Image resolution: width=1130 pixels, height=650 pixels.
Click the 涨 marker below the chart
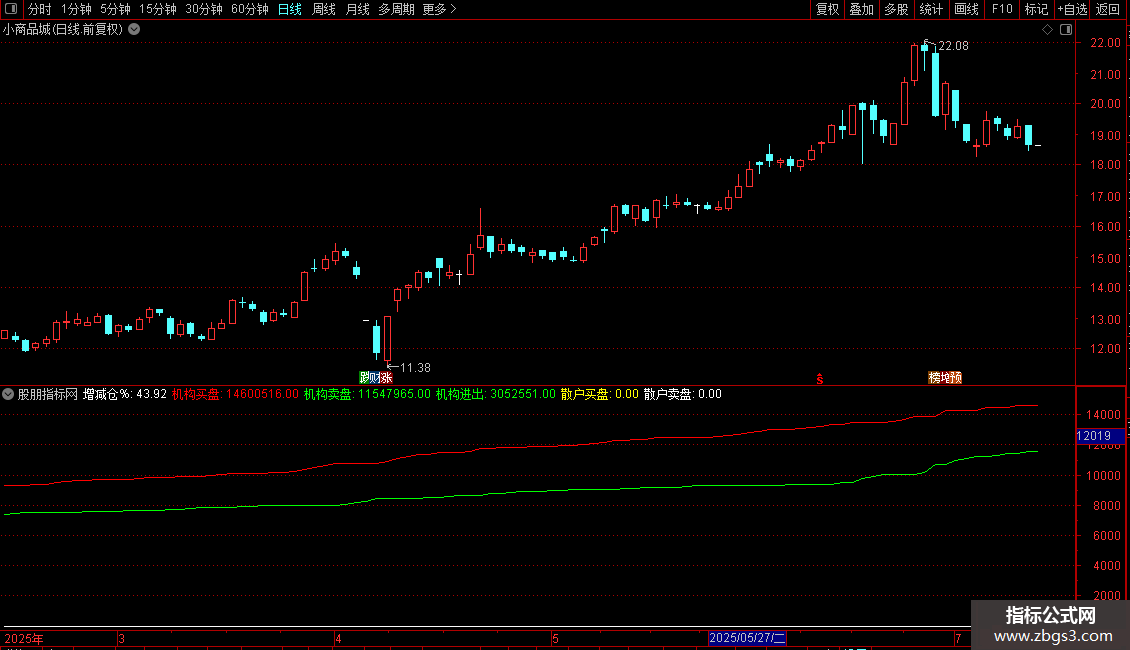click(x=386, y=378)
